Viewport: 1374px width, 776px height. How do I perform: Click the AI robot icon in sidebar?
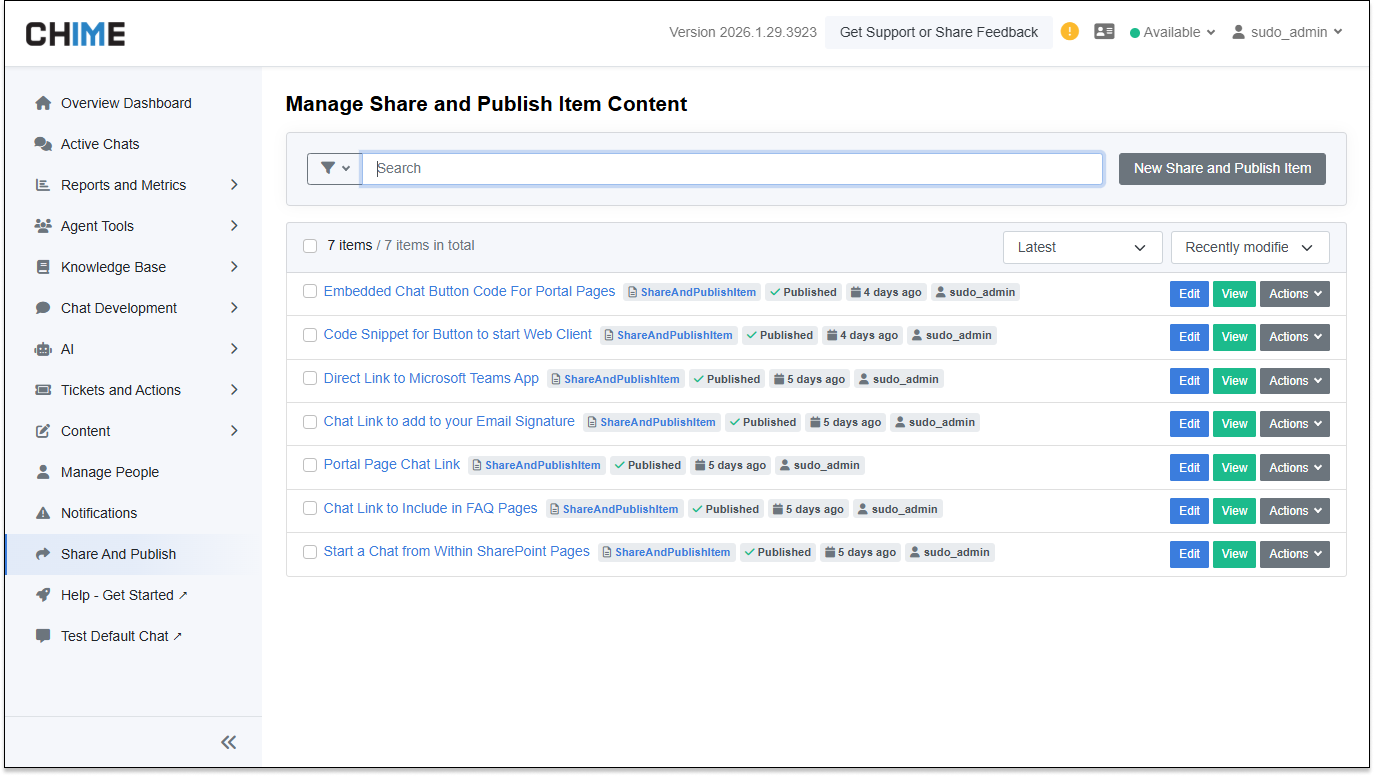coord(43,349)
